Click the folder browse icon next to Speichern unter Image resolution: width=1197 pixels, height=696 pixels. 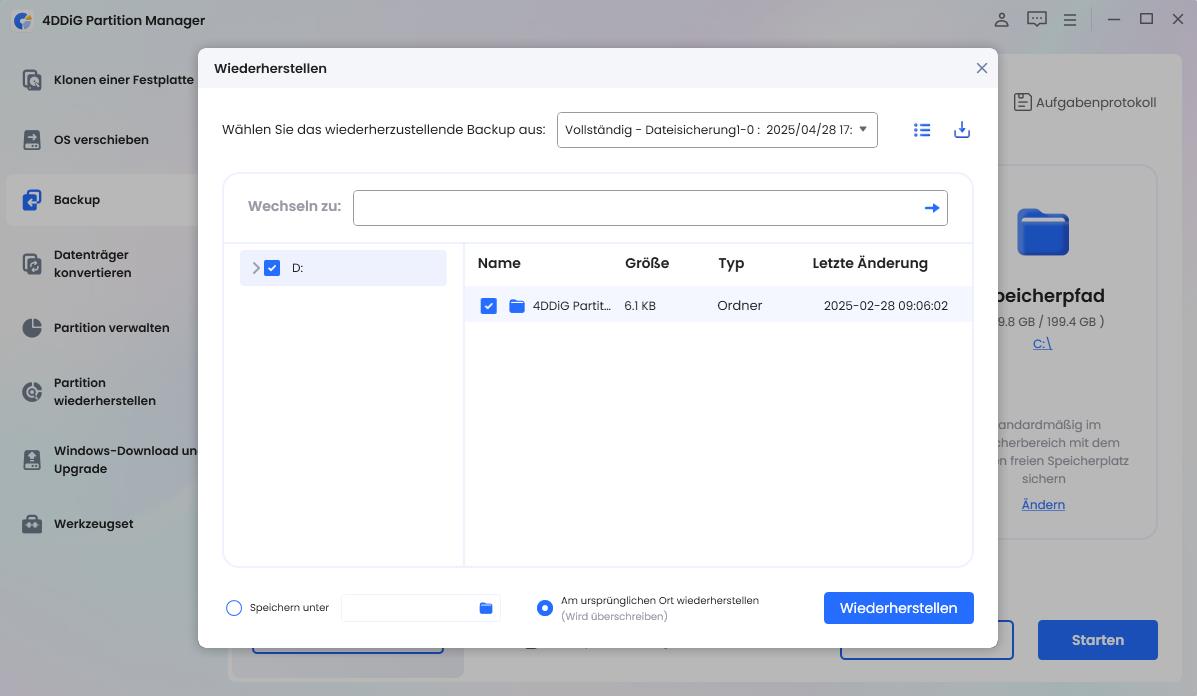coord(485,607)
